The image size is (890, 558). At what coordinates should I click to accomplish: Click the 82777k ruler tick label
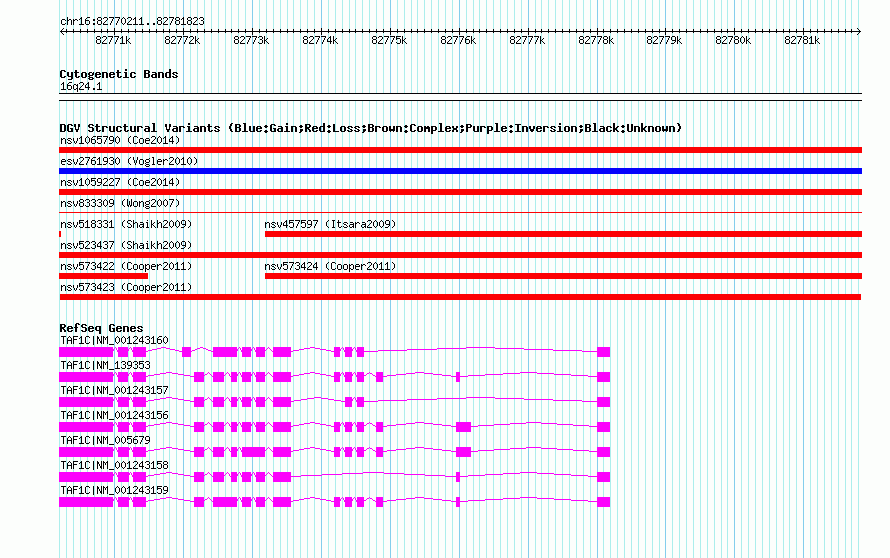click(x=527, y=40)
